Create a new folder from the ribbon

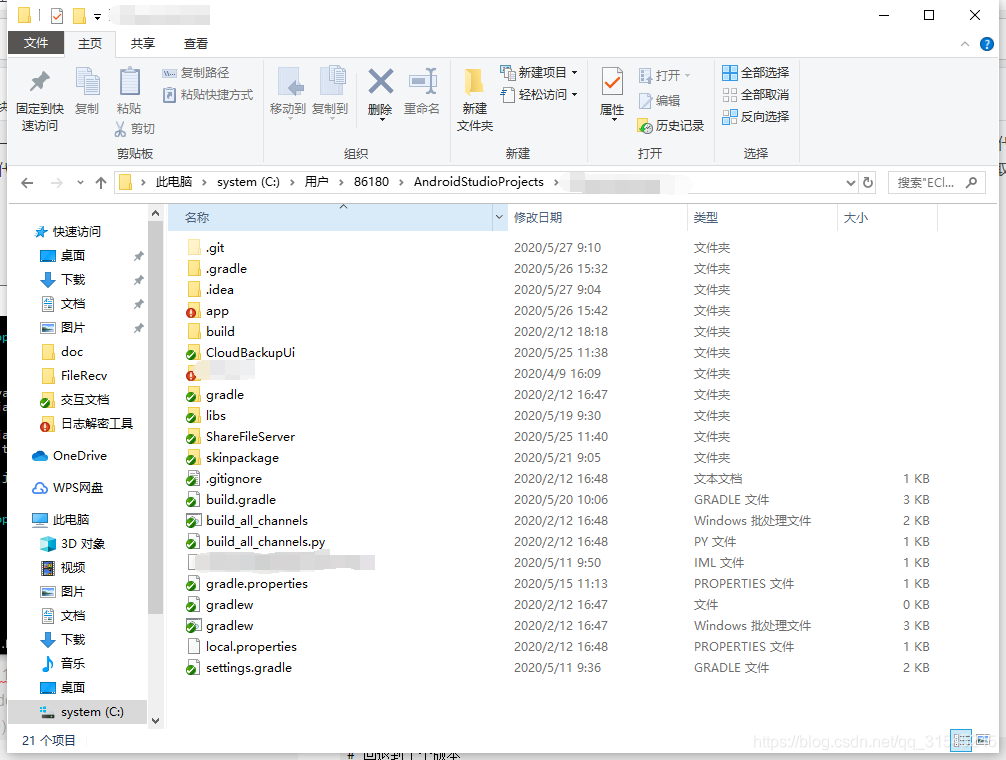tap(475, 99)
